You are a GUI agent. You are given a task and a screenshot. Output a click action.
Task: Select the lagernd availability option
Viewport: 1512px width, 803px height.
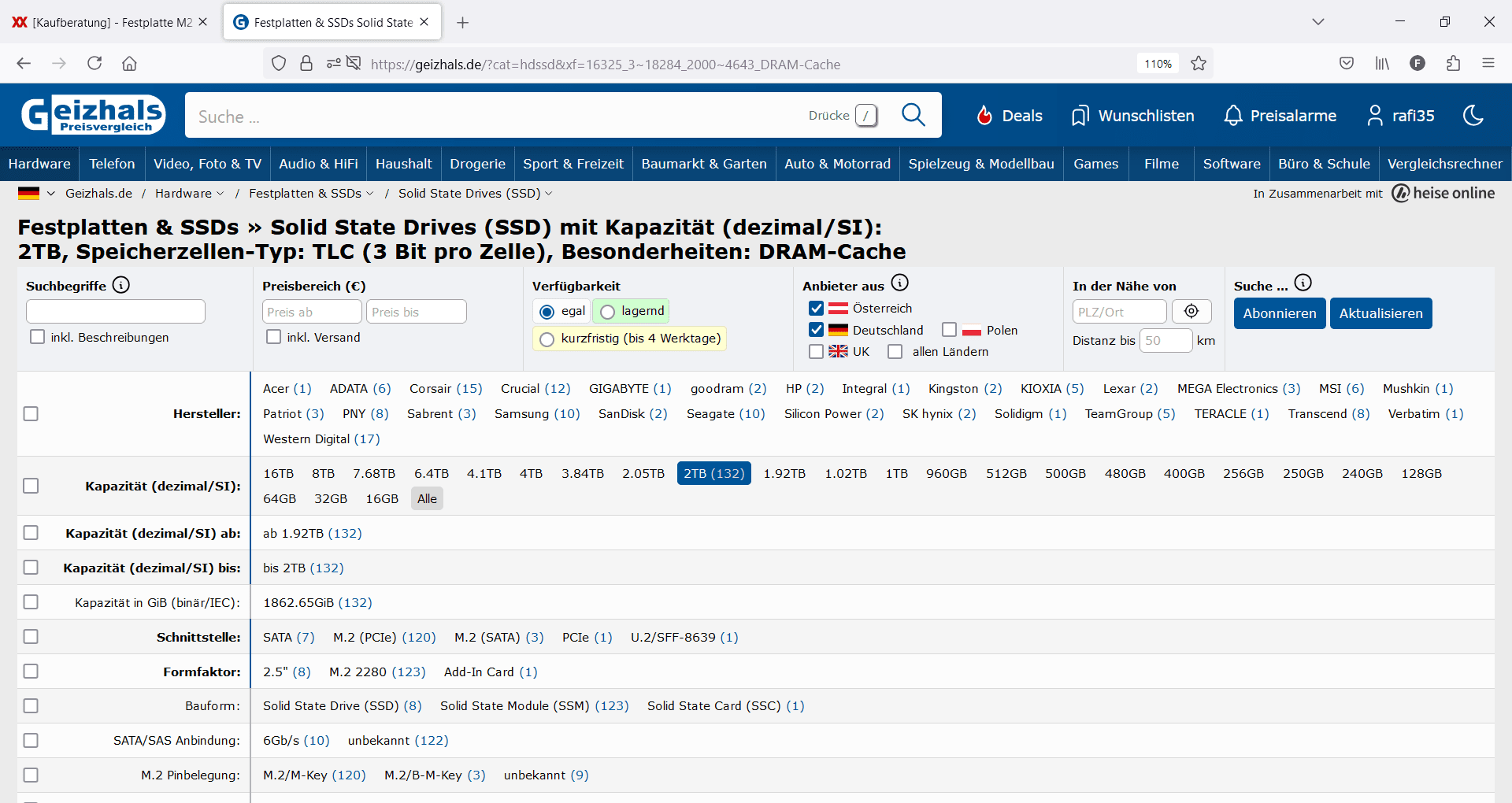607,312
